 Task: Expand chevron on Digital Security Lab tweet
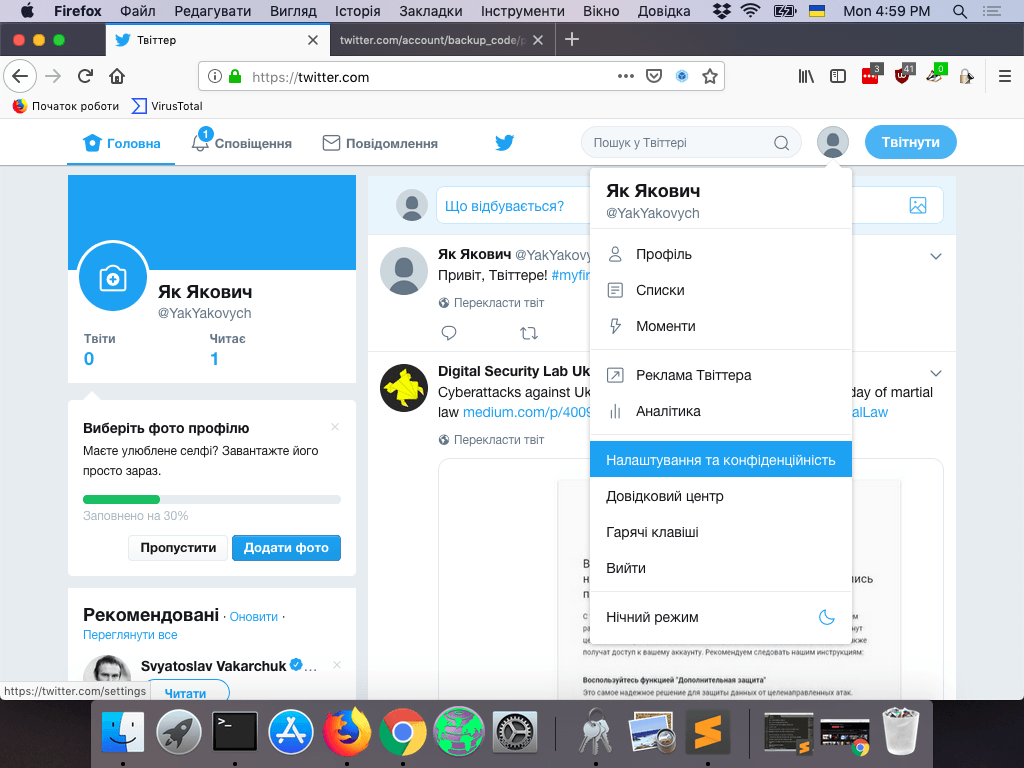point(936,373)
